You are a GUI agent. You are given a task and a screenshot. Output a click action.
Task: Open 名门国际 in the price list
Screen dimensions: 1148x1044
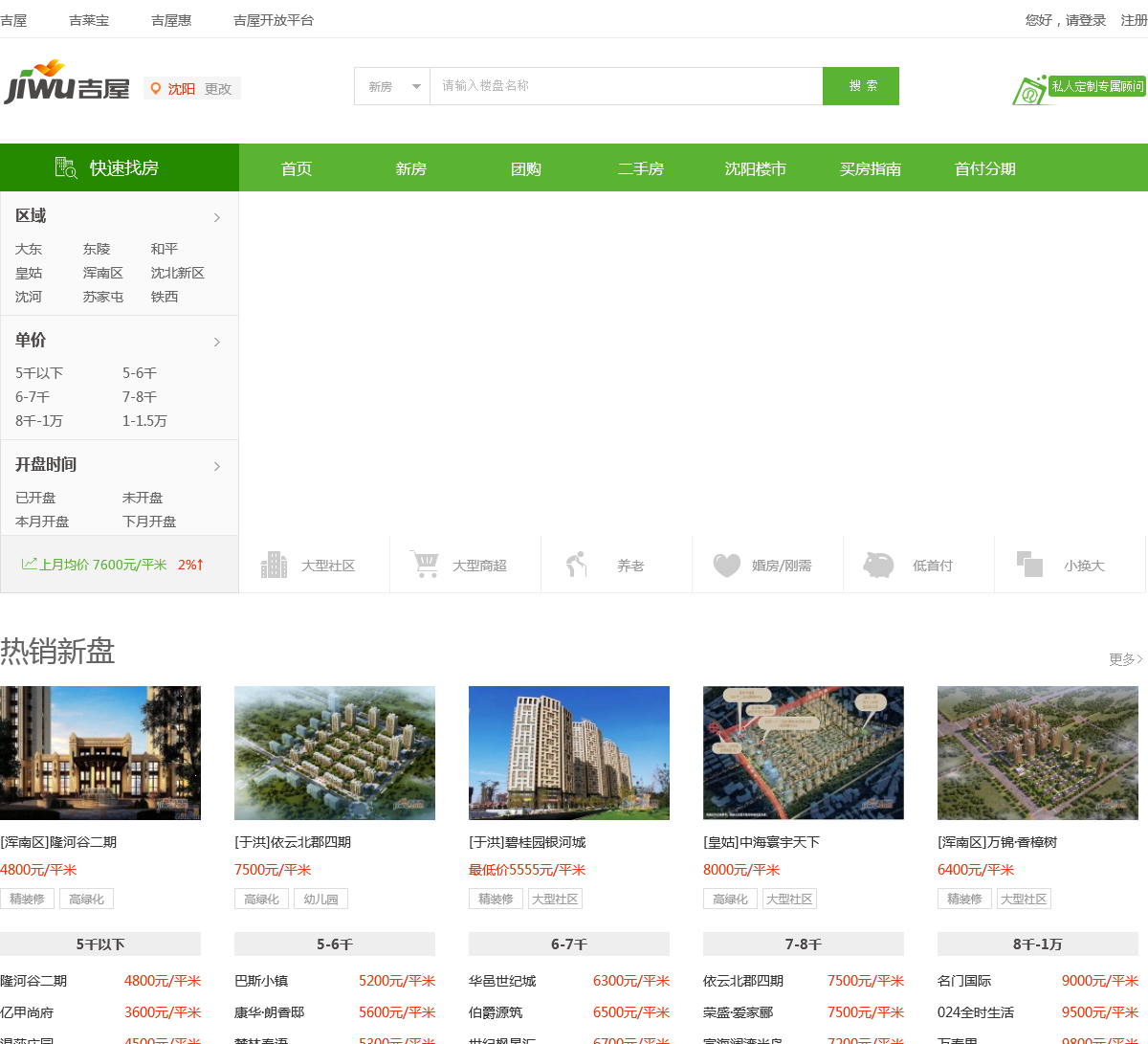pyautogui.click(x=964, y=981)
